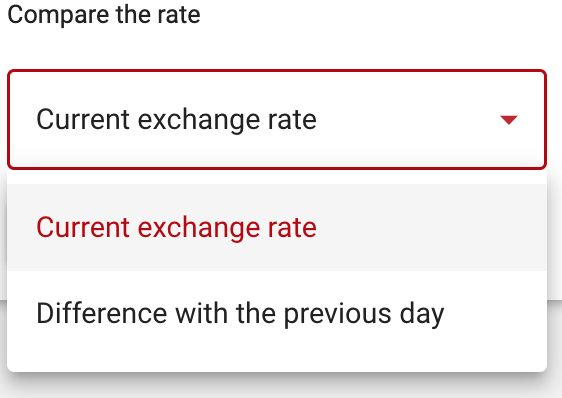This screenshot has height=398, width=562.
Task: Click the first entry in the options popup
Action: pyautogui.click(x=277, y=227)
